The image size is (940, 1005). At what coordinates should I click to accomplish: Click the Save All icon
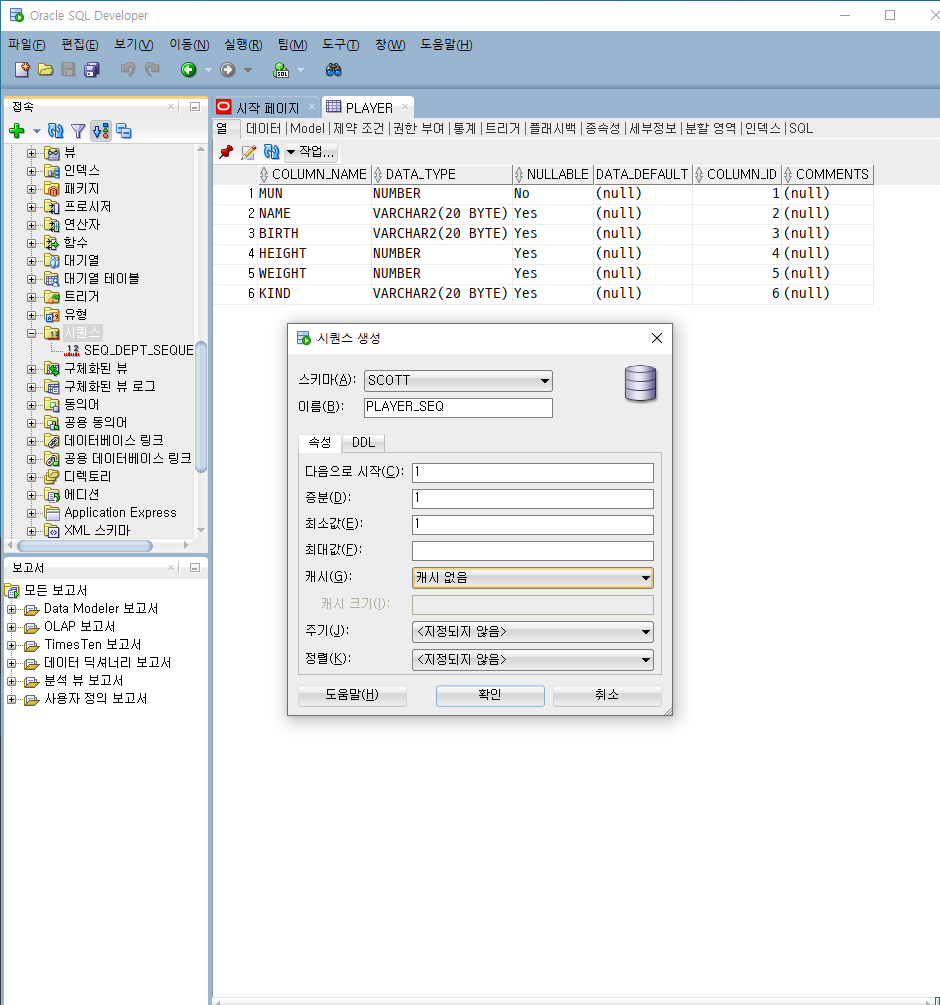92,69
